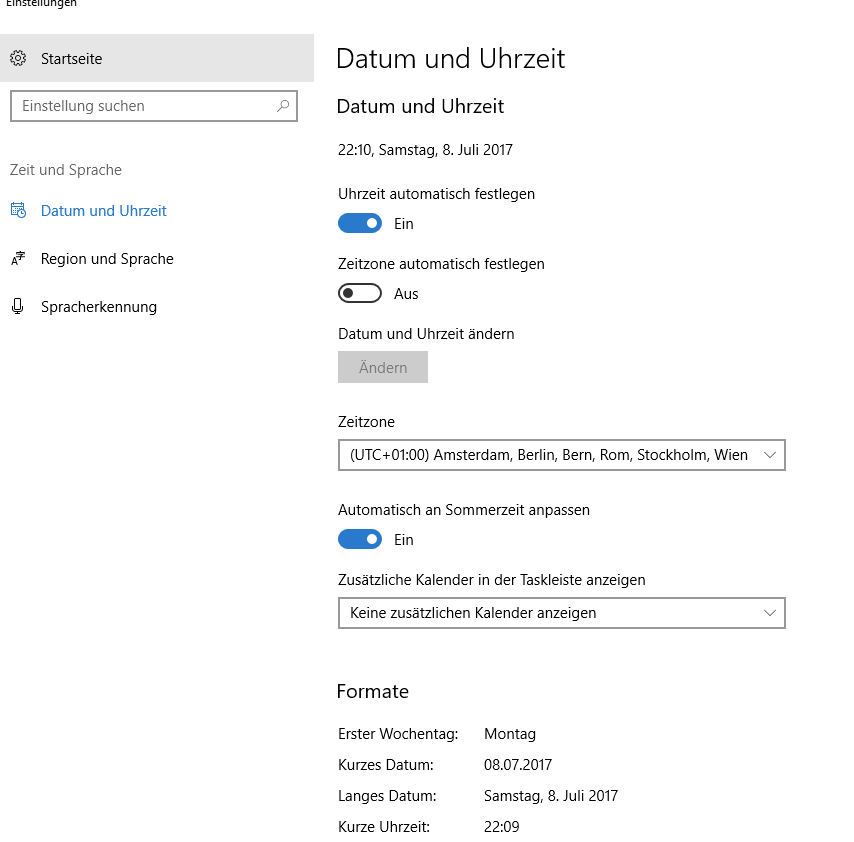Image resolution: width=854 pixels, height=842 pixels.
Task: Click the Kurzes Datum value 08.07.2017
Action: pos(518,765)
